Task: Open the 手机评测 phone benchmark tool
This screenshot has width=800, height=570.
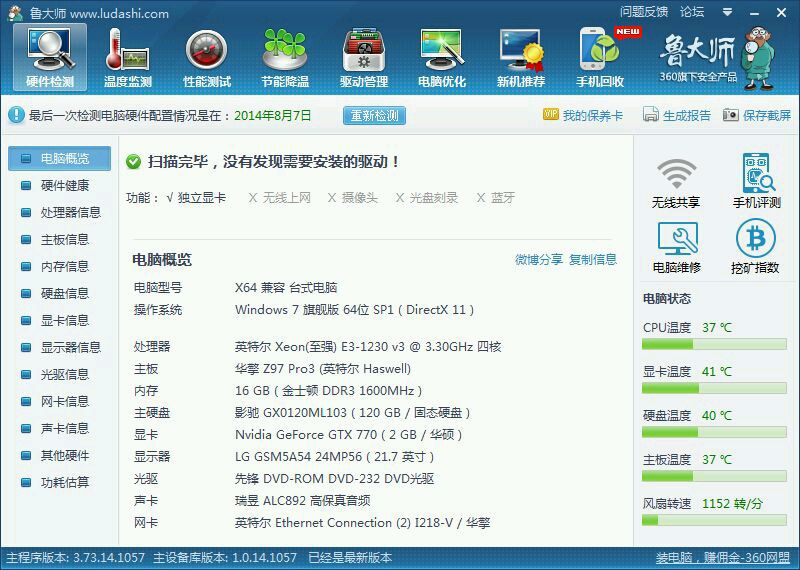Action: tap(757, 181)
